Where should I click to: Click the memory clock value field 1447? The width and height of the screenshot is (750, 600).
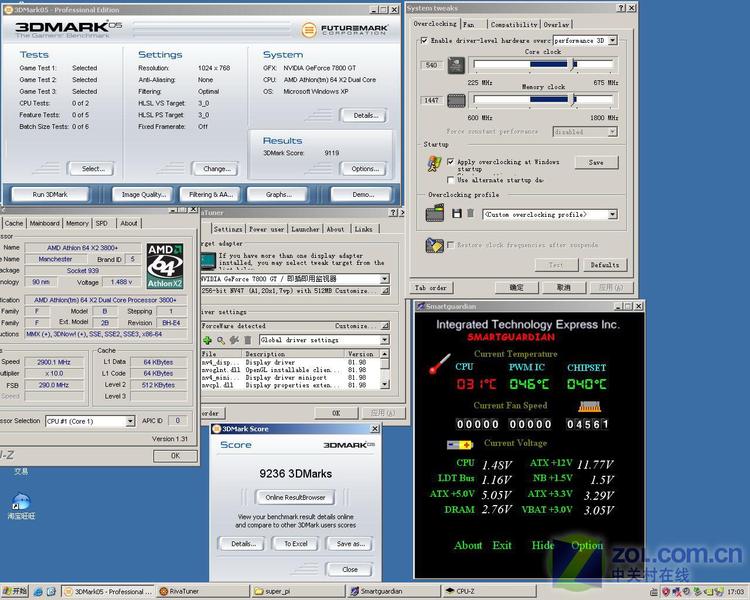pyautogui.click(x=431, y=100)
